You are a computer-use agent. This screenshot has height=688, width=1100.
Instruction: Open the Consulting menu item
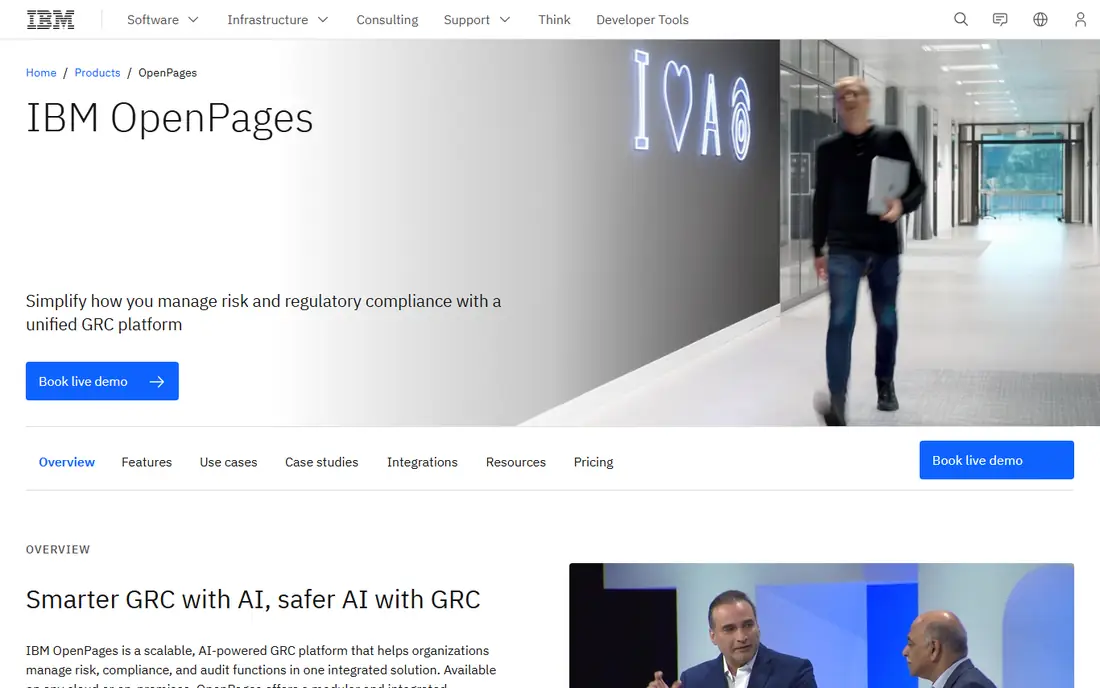[x=387, y=20]
